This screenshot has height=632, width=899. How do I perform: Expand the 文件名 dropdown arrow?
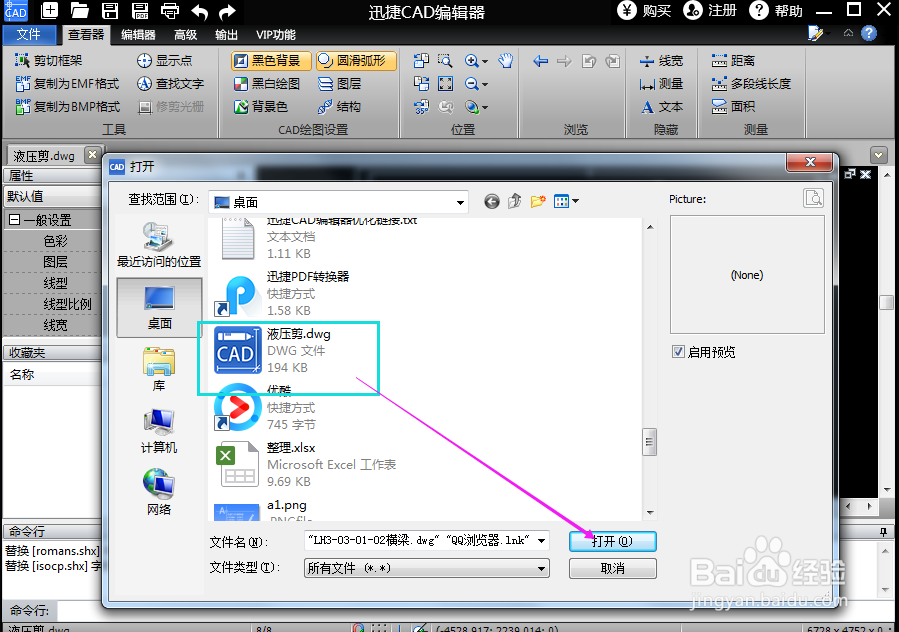[541, 540]
